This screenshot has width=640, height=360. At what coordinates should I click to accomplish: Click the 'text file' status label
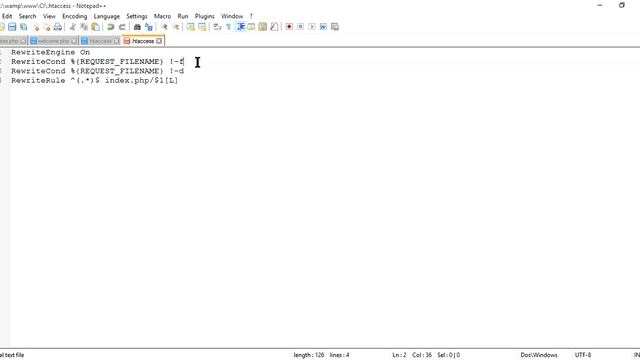point(12,355)
